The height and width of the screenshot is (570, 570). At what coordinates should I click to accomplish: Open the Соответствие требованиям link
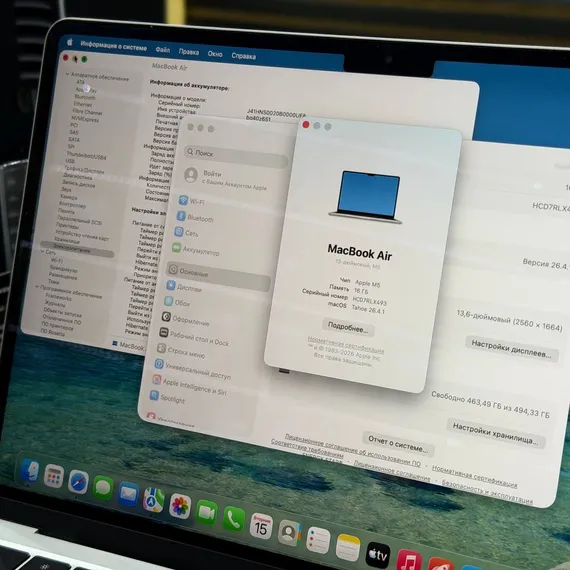point(306,448)
